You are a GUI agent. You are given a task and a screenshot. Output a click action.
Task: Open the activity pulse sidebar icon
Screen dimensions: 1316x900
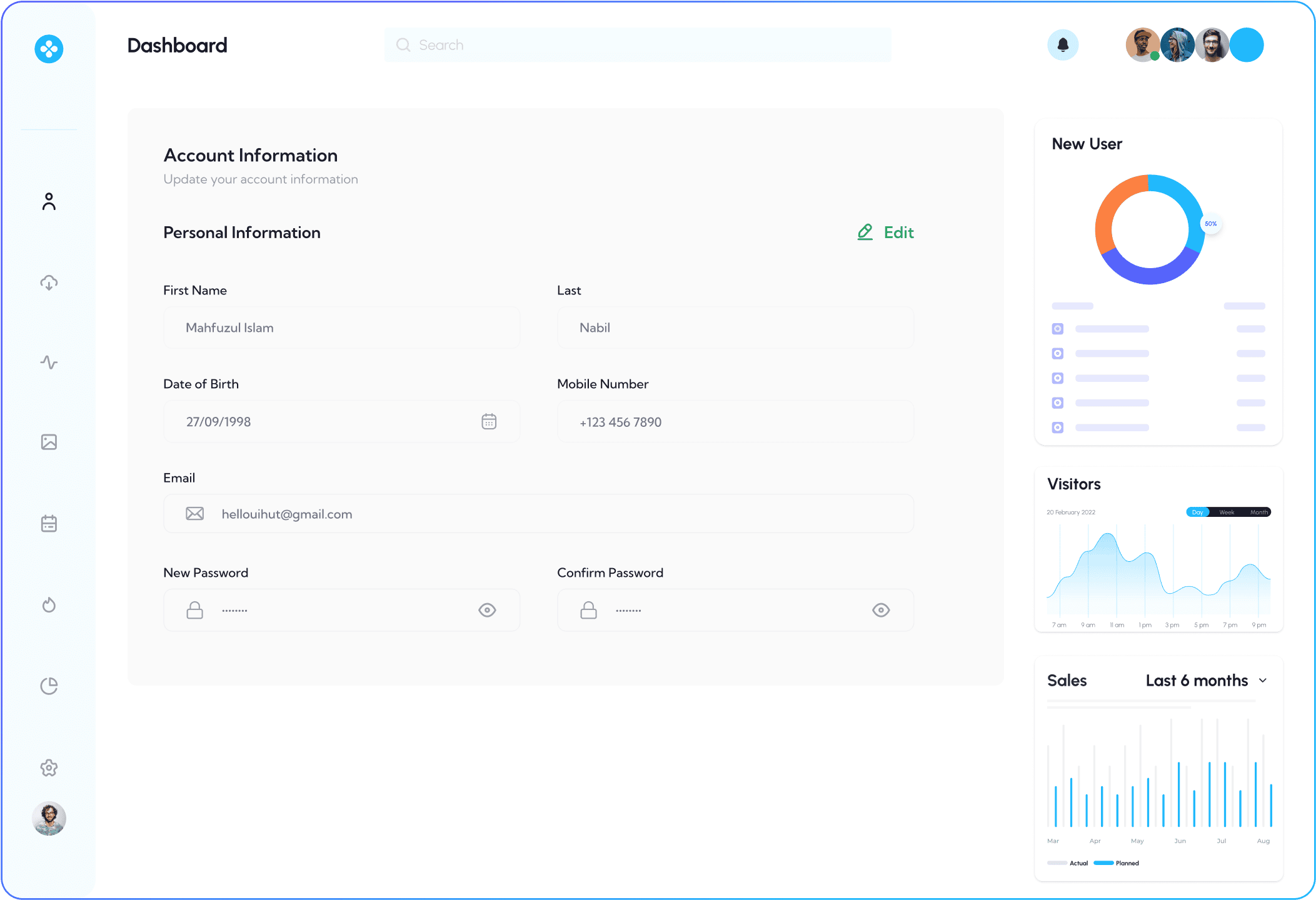click(49, 362)
